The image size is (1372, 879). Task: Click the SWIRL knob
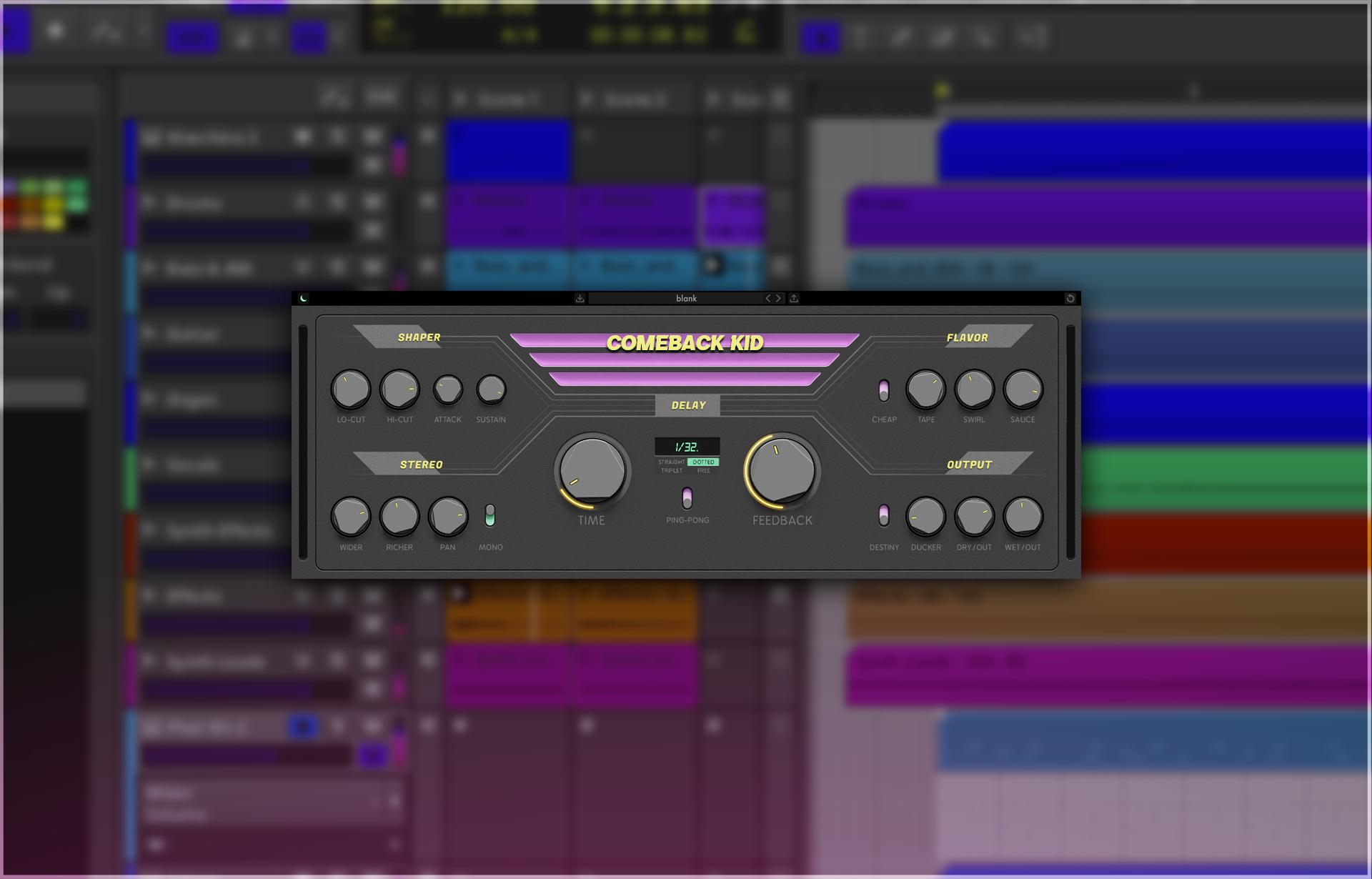point(975,389)
